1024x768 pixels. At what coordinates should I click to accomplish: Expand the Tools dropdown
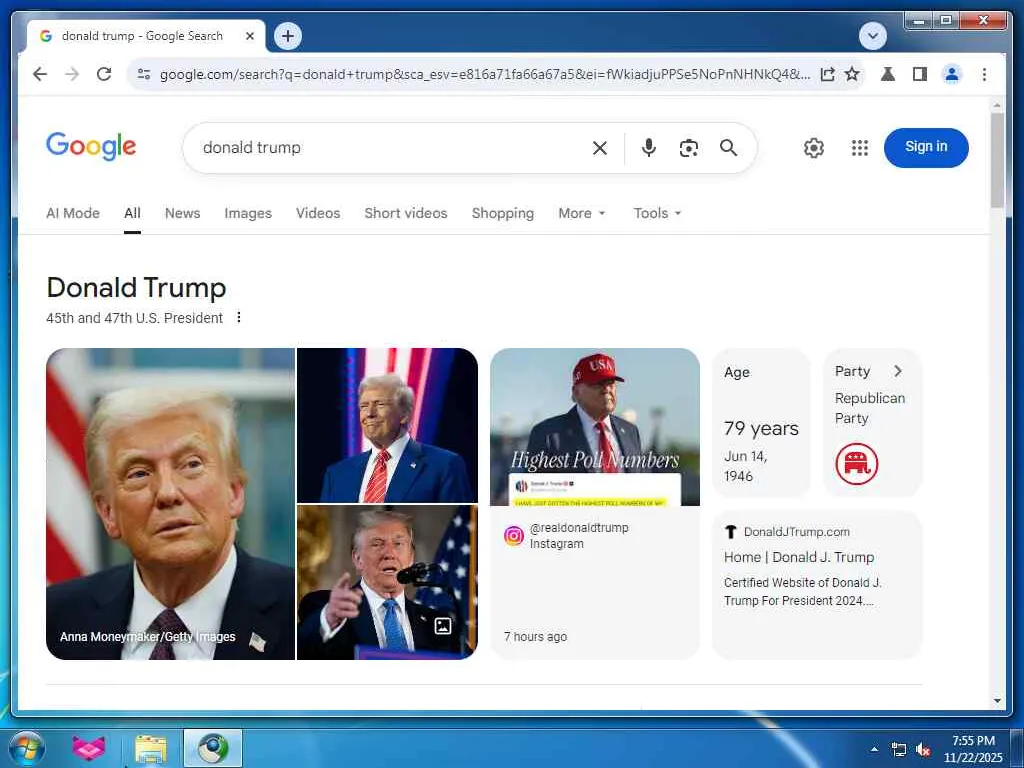point(657,214)
